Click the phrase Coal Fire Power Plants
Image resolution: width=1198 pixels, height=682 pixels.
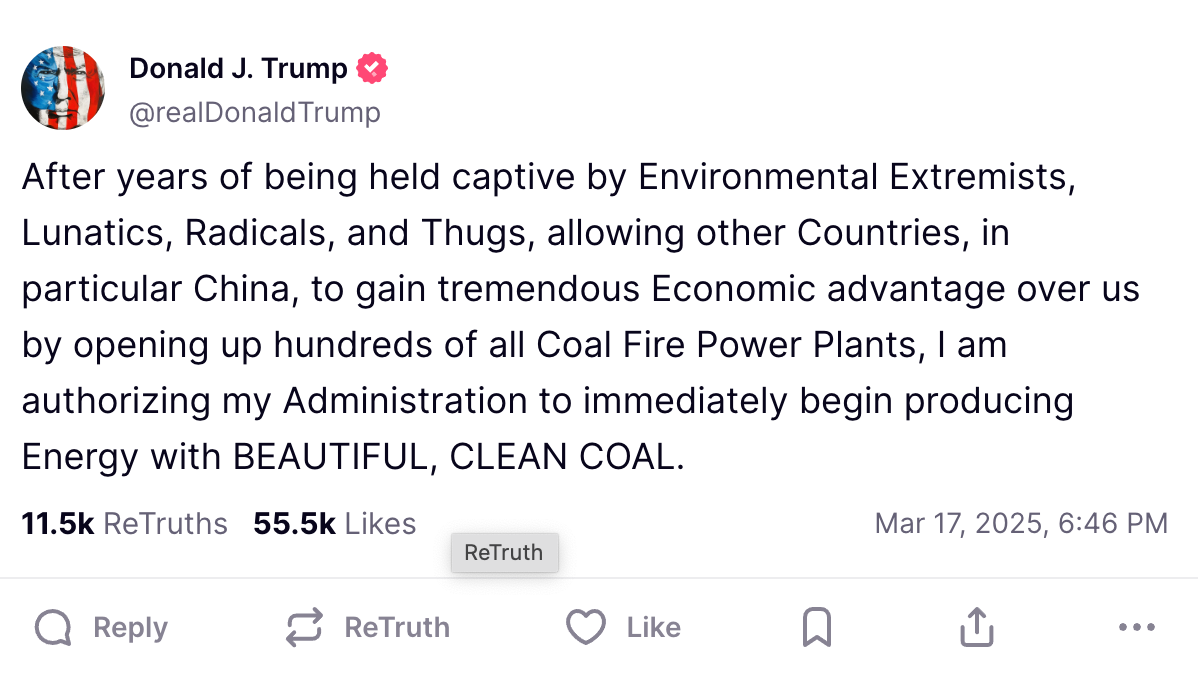click(x=727, y=345)
